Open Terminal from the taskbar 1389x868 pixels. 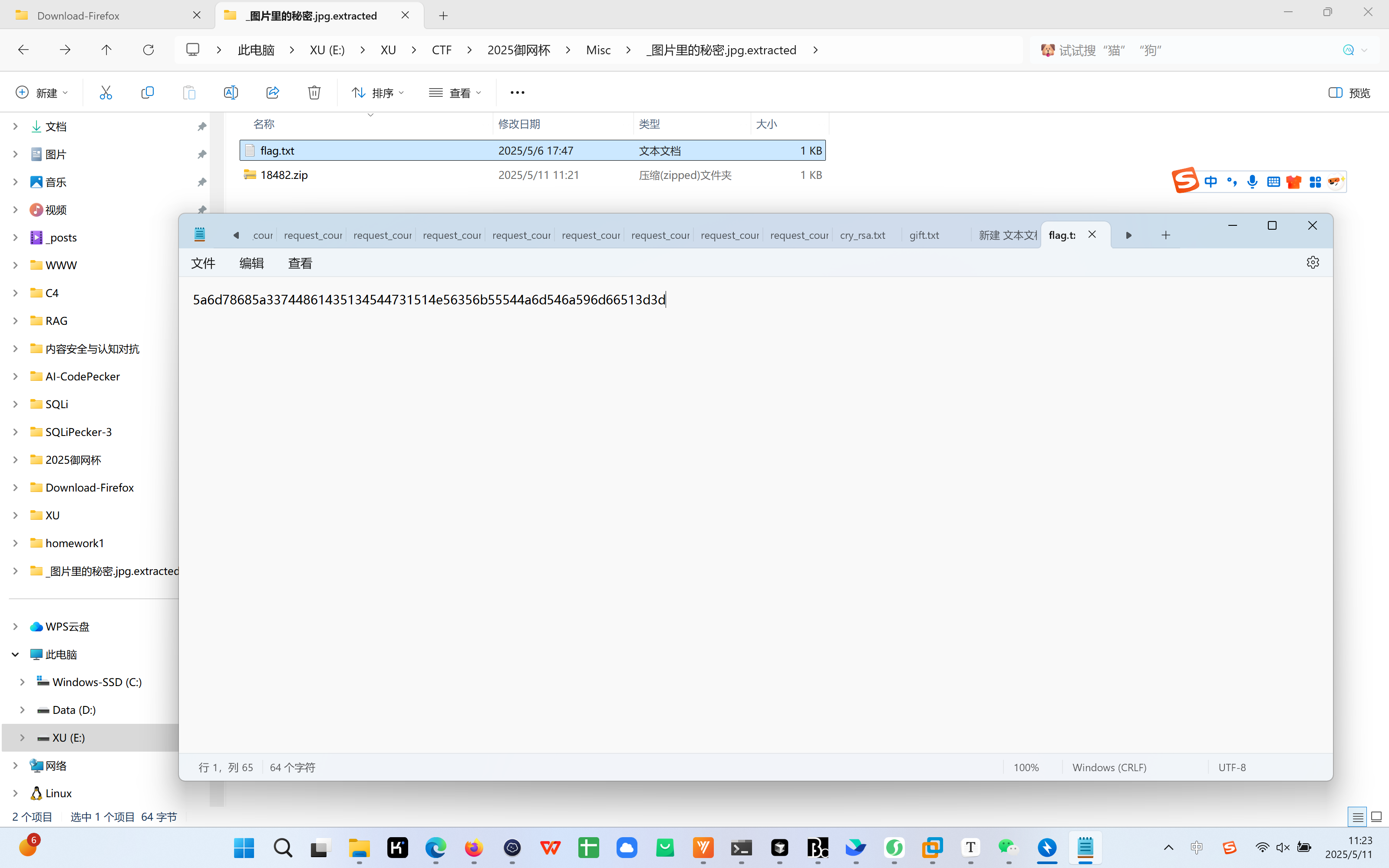(741, 847)
